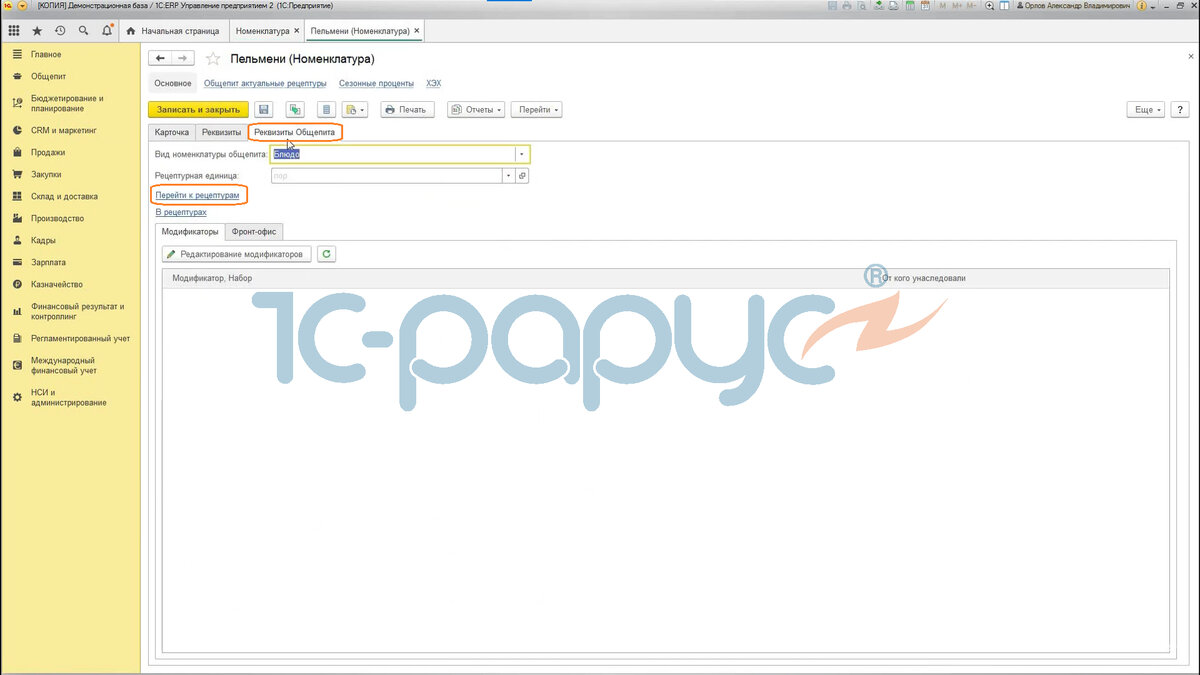The width and height of the screenshot is (1200, 675).
Task: Switch to Номенклатура tab
Action: [263, 31]
